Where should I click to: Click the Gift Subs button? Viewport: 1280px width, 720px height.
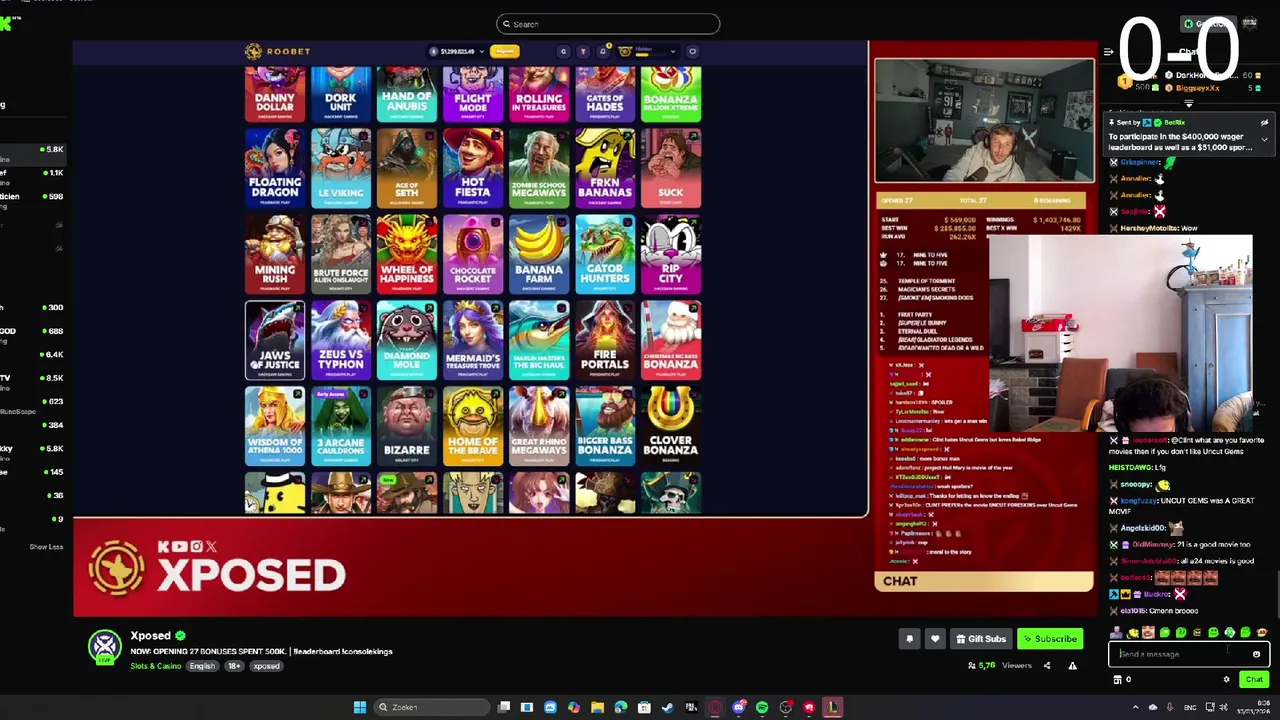point(980,639)
